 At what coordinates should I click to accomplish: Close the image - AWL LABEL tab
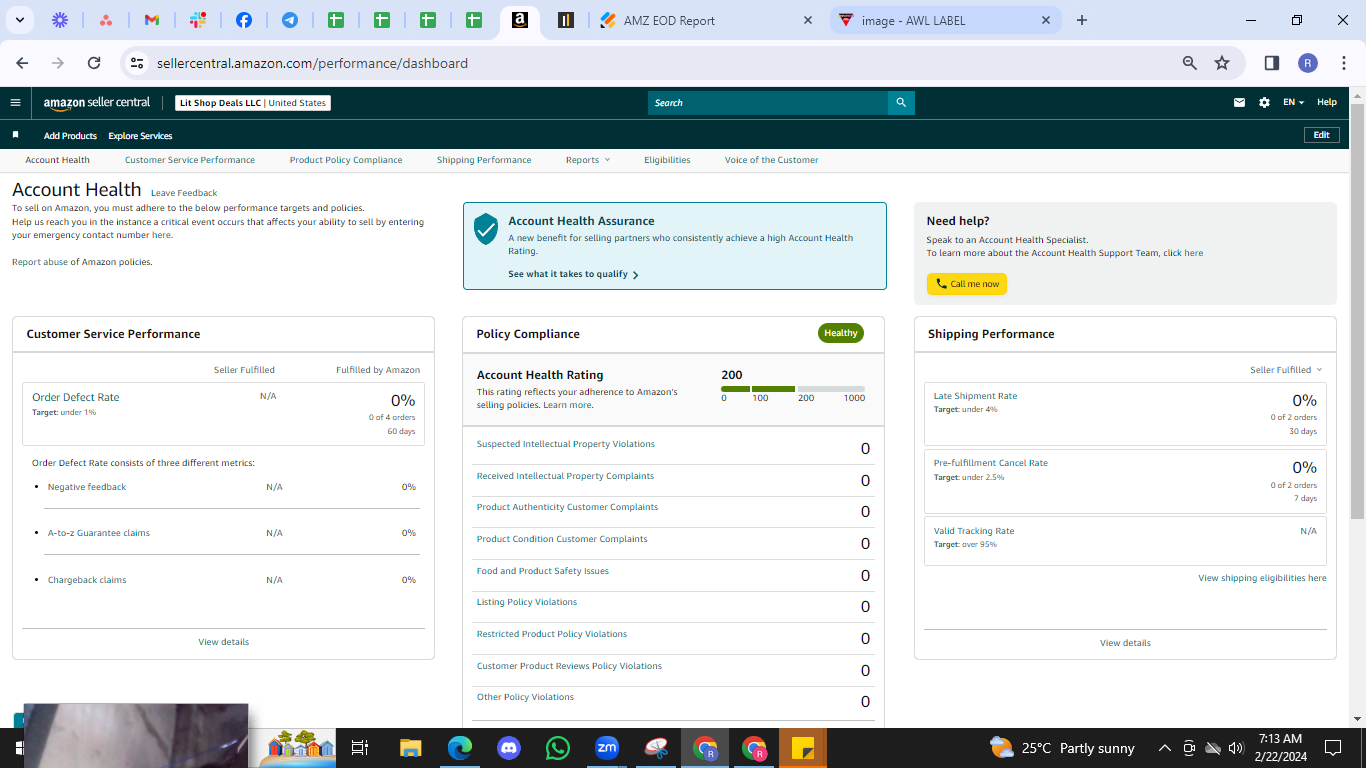coord(1046,20)
